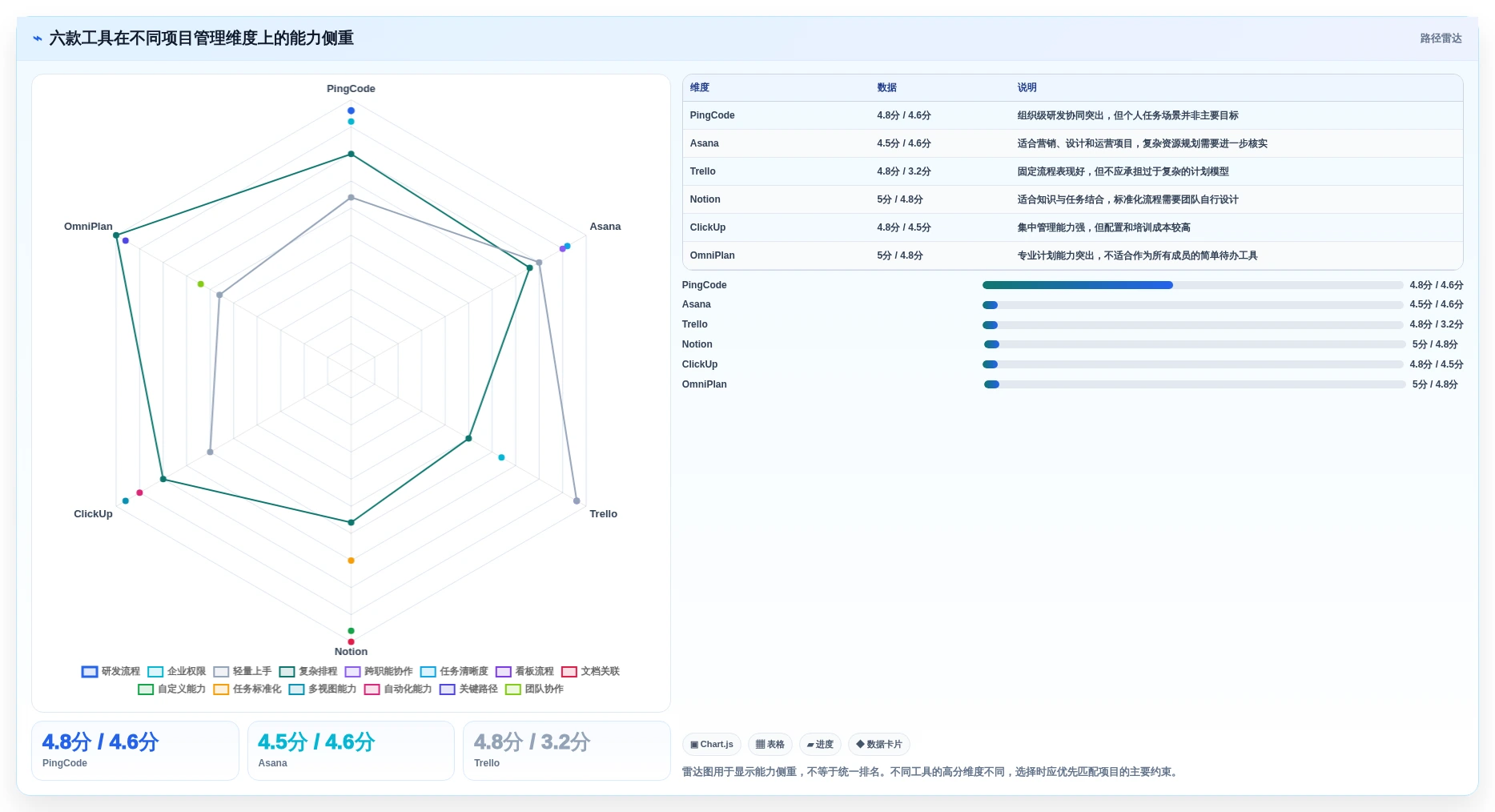Click the PingCode progress bar
Screen dimensions: 1495x812
tap(1192, 285)
